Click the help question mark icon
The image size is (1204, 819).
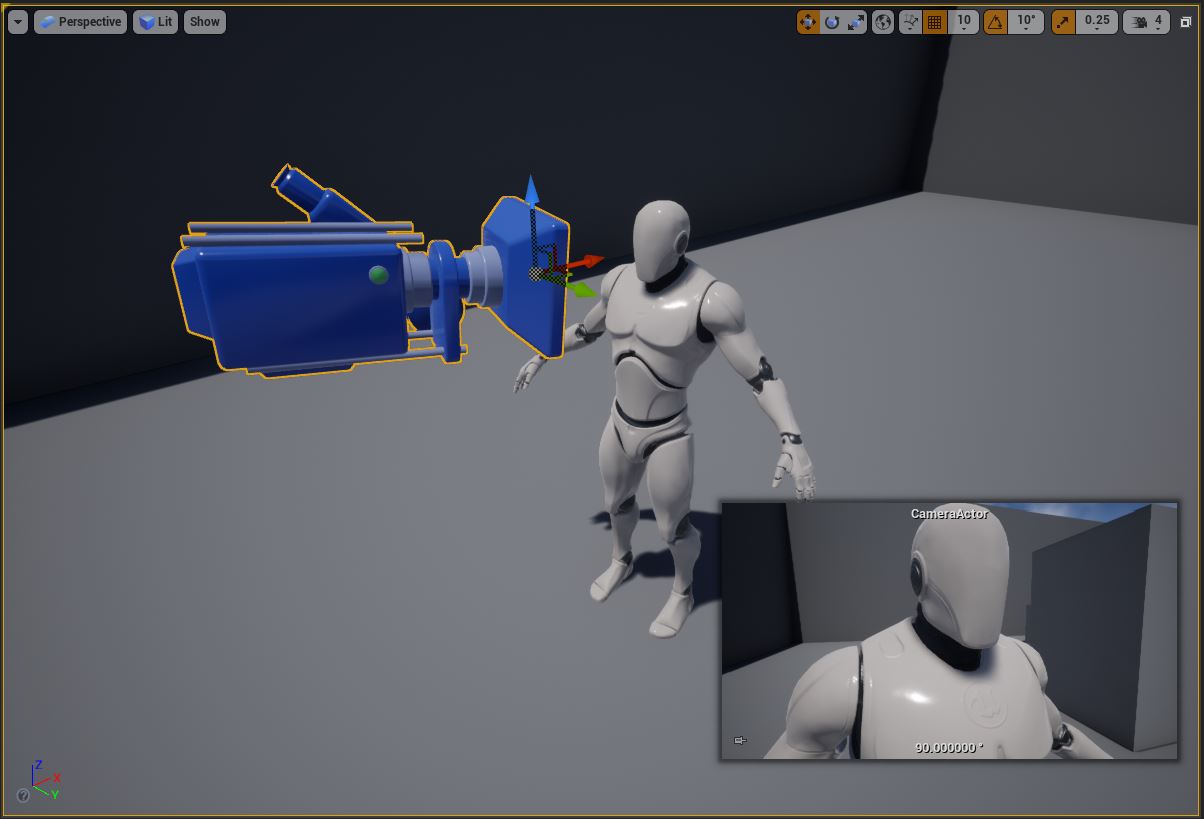22,797
